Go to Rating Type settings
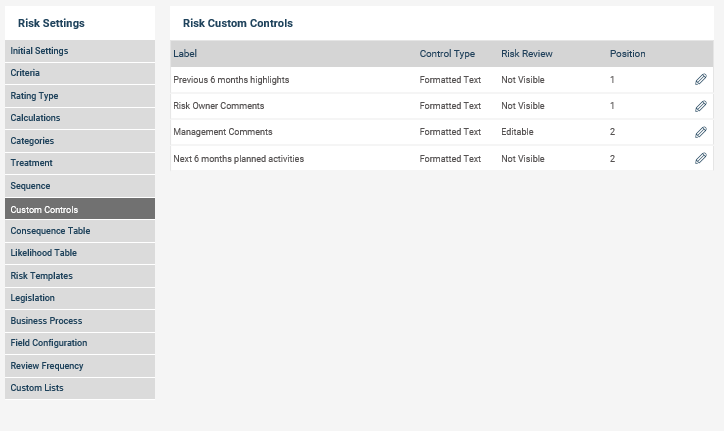The width and height of the screenshot is (724, 431). pyautogui.click(x=80, y=96)
